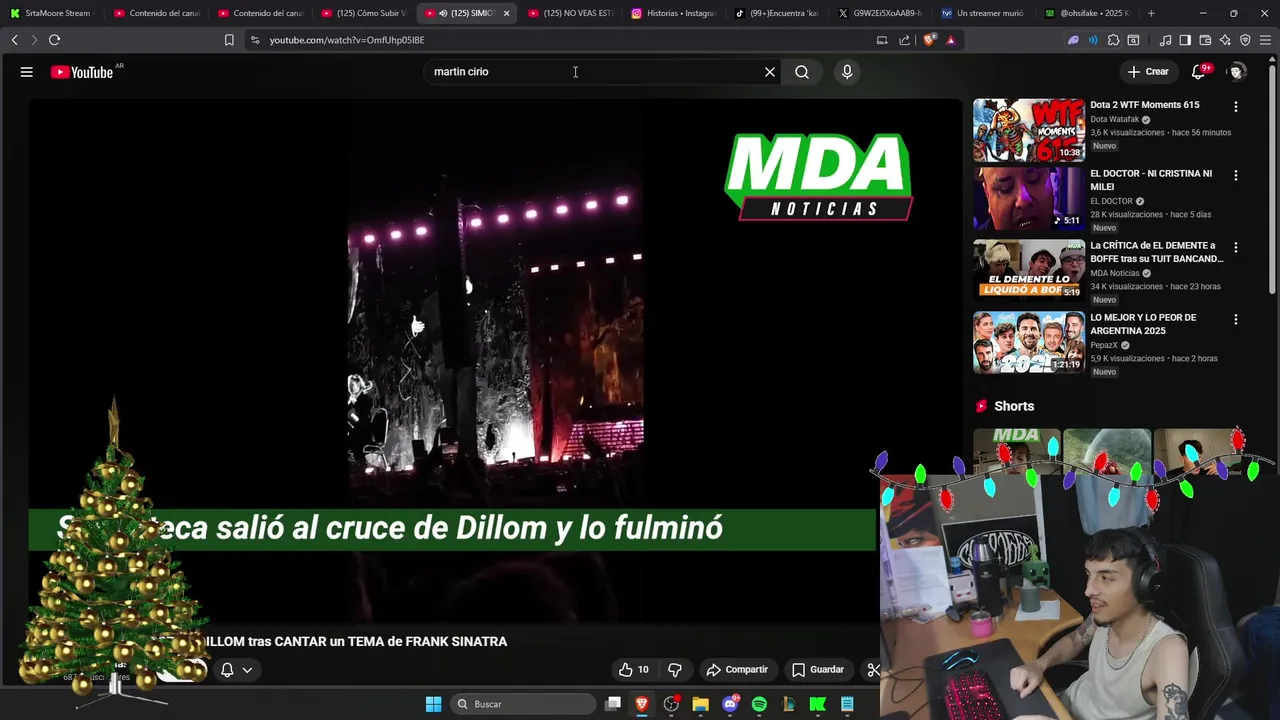The width and height of the screenshot is (1280, 720).
Task: Open options for La CRÍTICA de EL DEMENTE video
Action: (1235, 247)
